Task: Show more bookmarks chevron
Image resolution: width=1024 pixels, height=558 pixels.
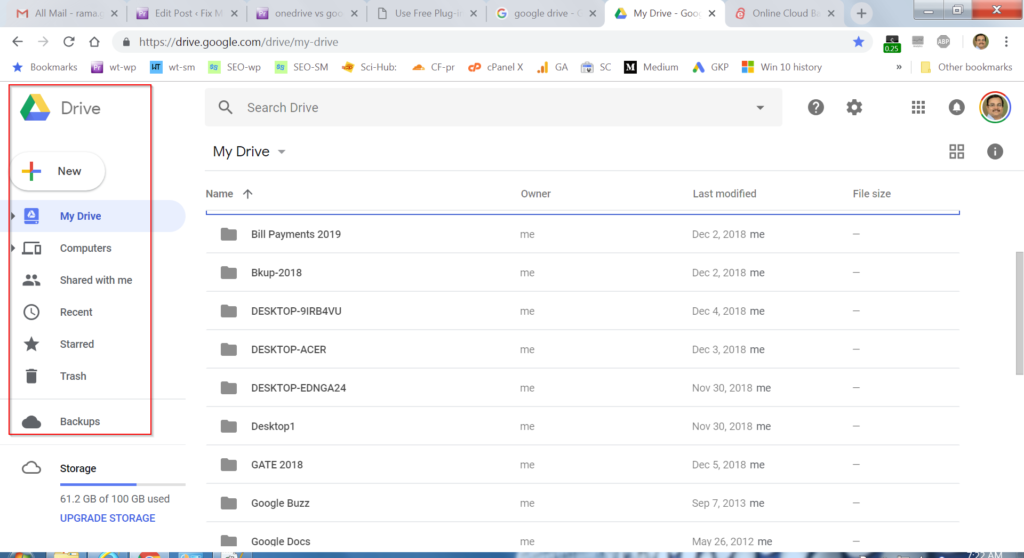Action: pyautogui.click(x=899, y=67)
